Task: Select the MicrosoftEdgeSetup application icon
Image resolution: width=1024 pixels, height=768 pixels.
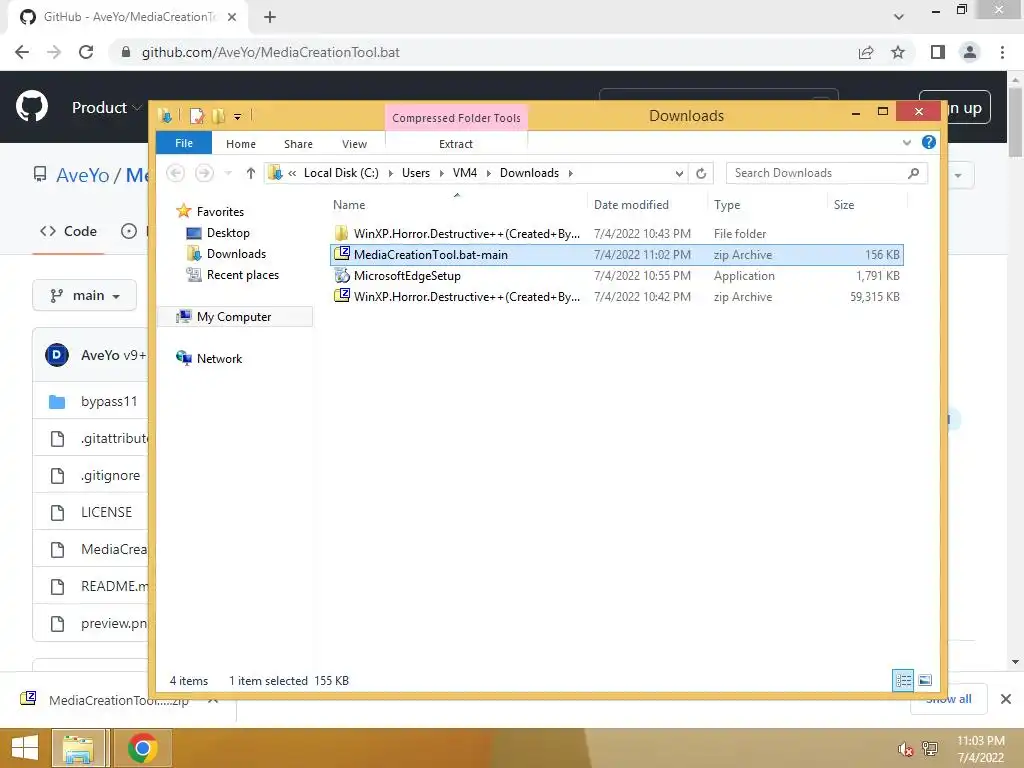Action: [342, 276]
